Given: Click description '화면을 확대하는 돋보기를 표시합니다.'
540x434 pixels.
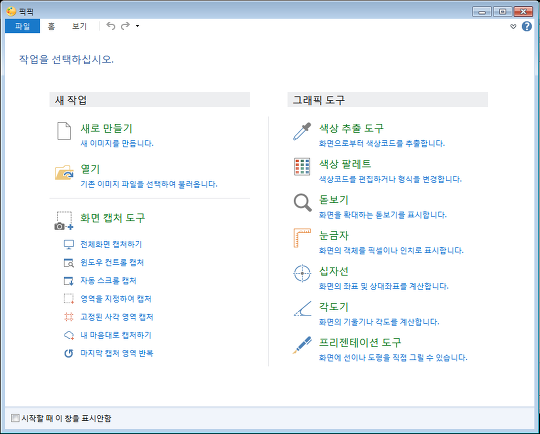Looking at the screenshot, I should point(383,215).
